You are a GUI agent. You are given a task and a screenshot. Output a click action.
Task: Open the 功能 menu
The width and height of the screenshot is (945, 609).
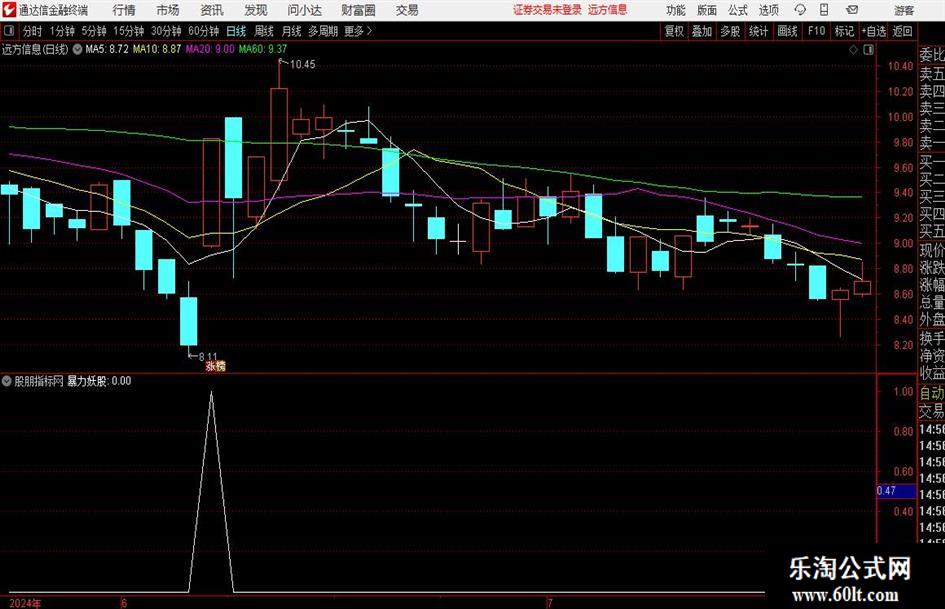click(x=676, y=10)
